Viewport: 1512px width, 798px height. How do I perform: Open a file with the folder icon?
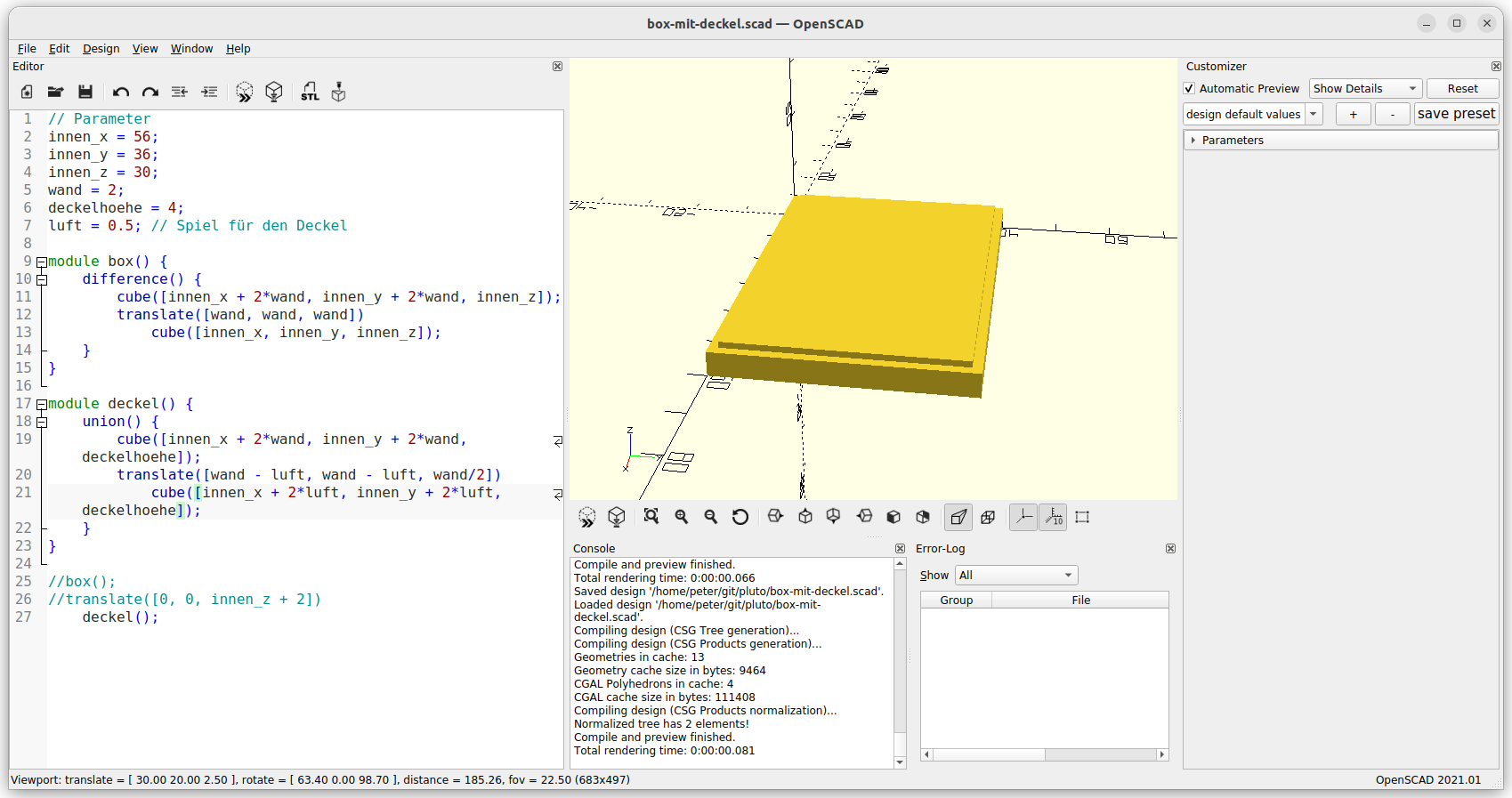tap(55, 92)
